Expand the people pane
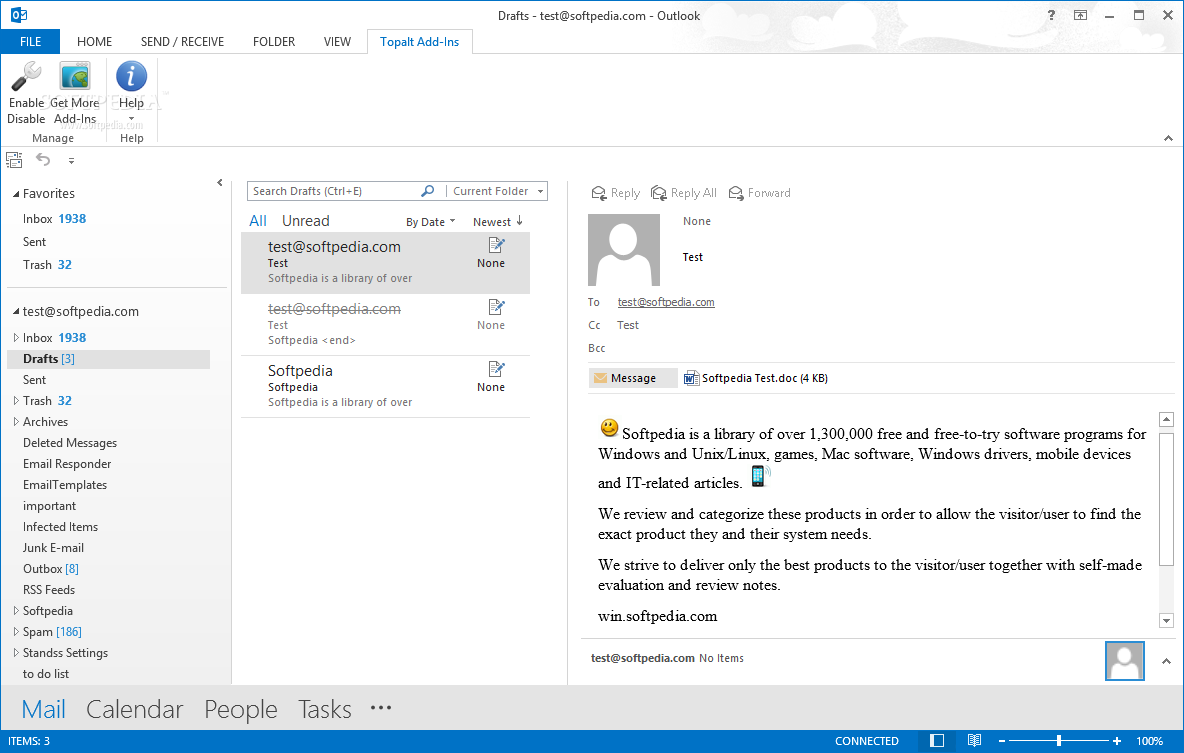 [1166, 662]
